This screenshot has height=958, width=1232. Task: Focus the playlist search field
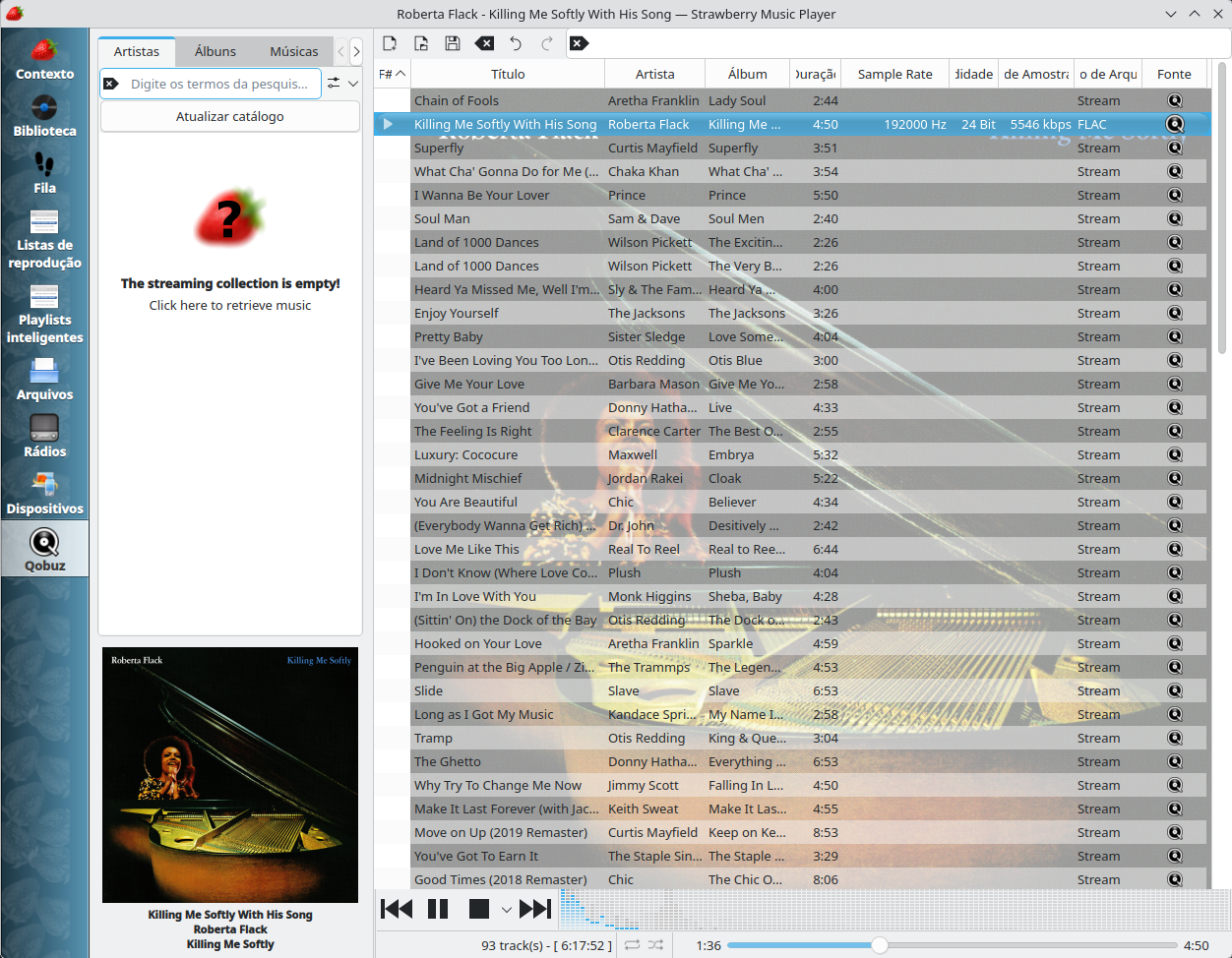click(897, 43)
